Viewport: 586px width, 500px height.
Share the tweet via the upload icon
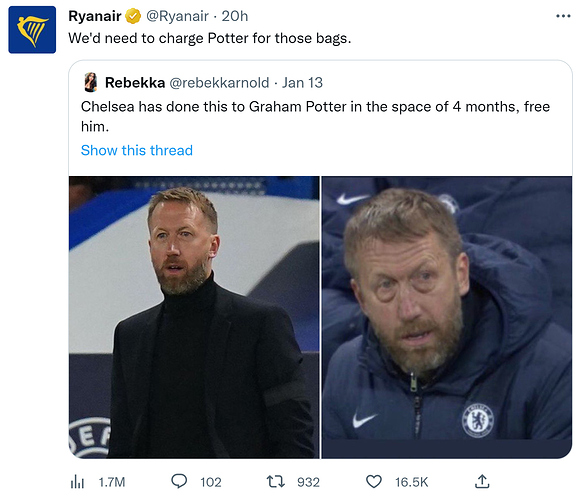click(x=482, y=481)
